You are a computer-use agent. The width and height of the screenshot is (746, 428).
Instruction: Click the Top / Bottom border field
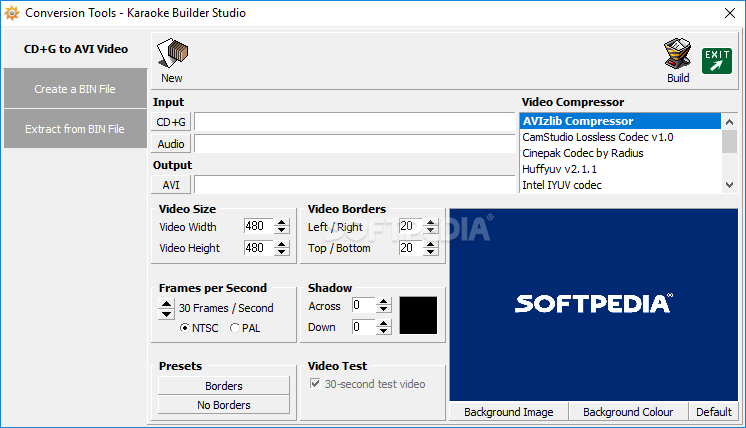[411, 248]
